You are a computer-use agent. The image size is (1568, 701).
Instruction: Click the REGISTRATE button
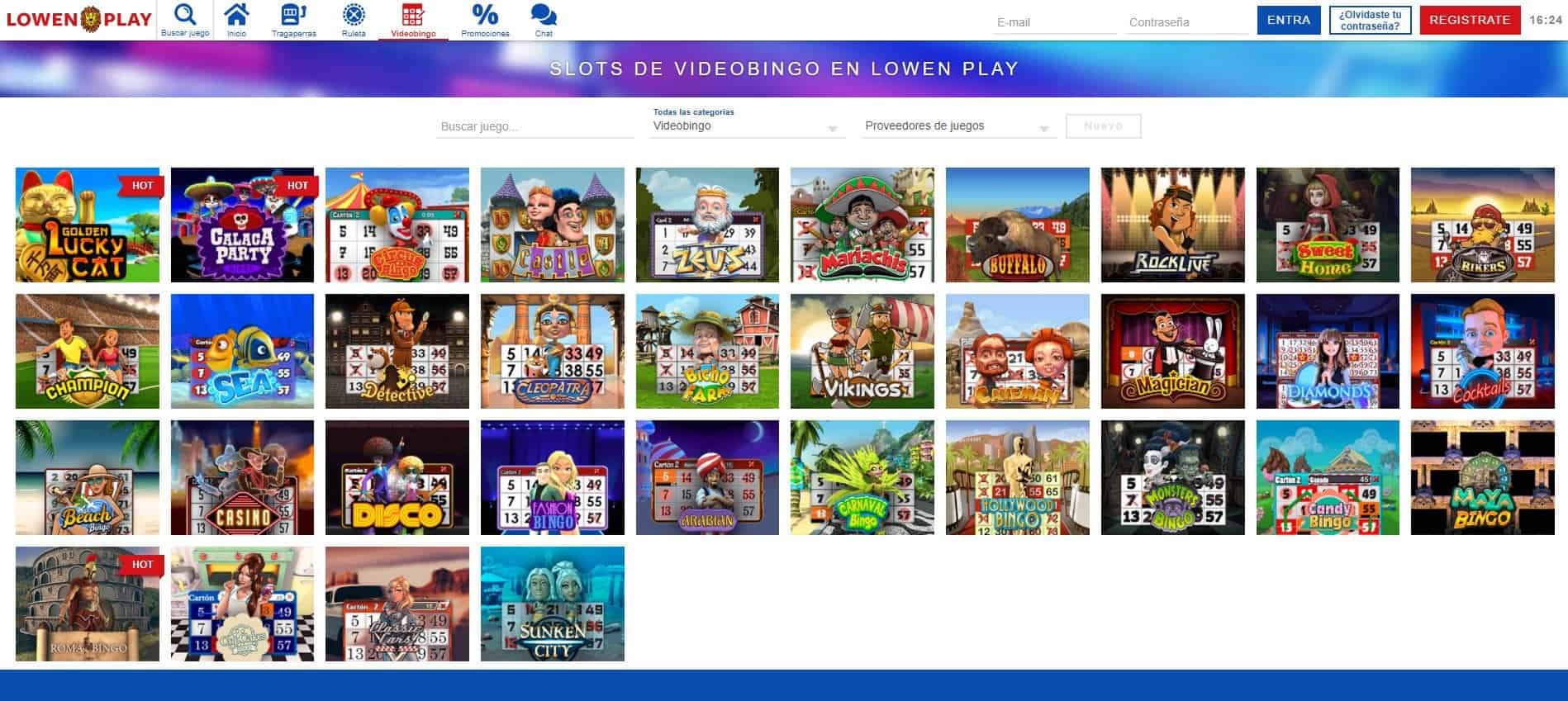pyautogui.click(x=1469, y=20)
